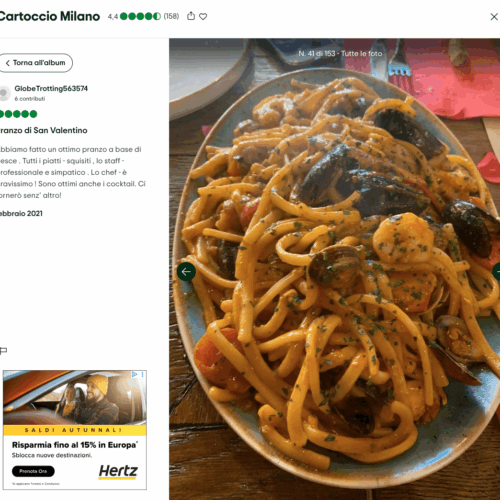Image resolution: width=500 pixels, height=500 pixels.
Task: Click the GlobeTrotting563574 profile avatar
Action: (x=4, y=93)
